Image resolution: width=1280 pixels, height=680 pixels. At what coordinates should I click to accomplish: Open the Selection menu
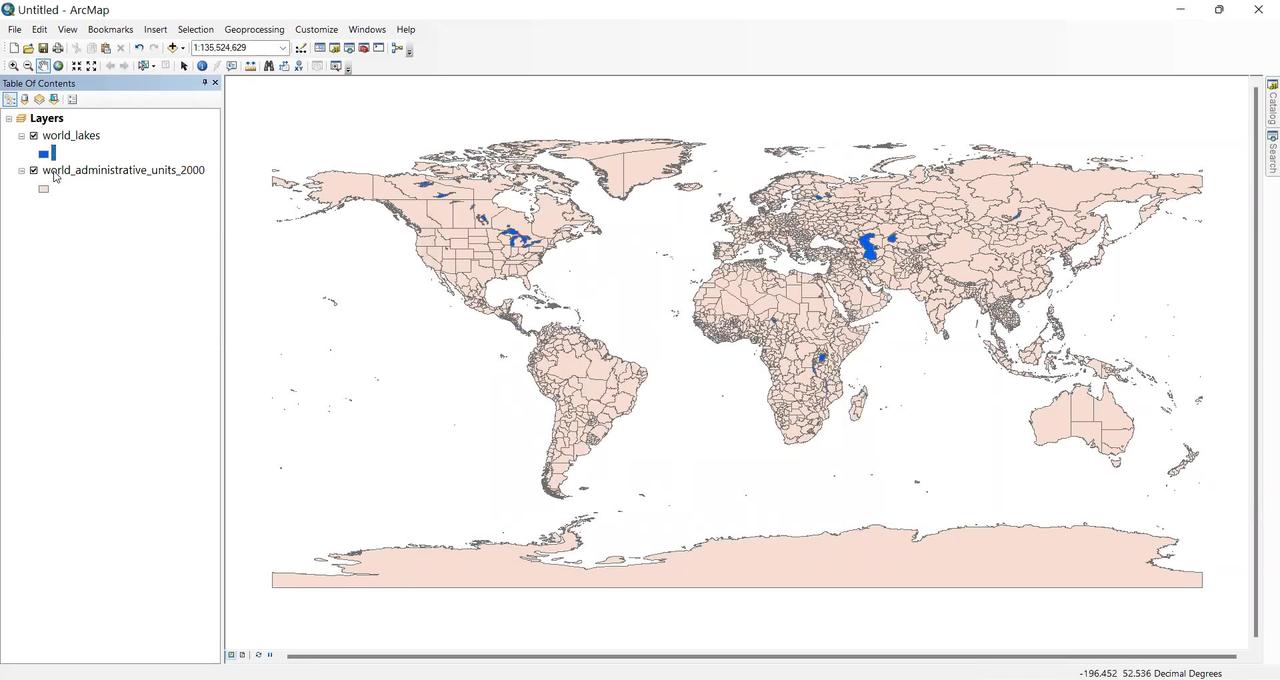tap(195, 29)
